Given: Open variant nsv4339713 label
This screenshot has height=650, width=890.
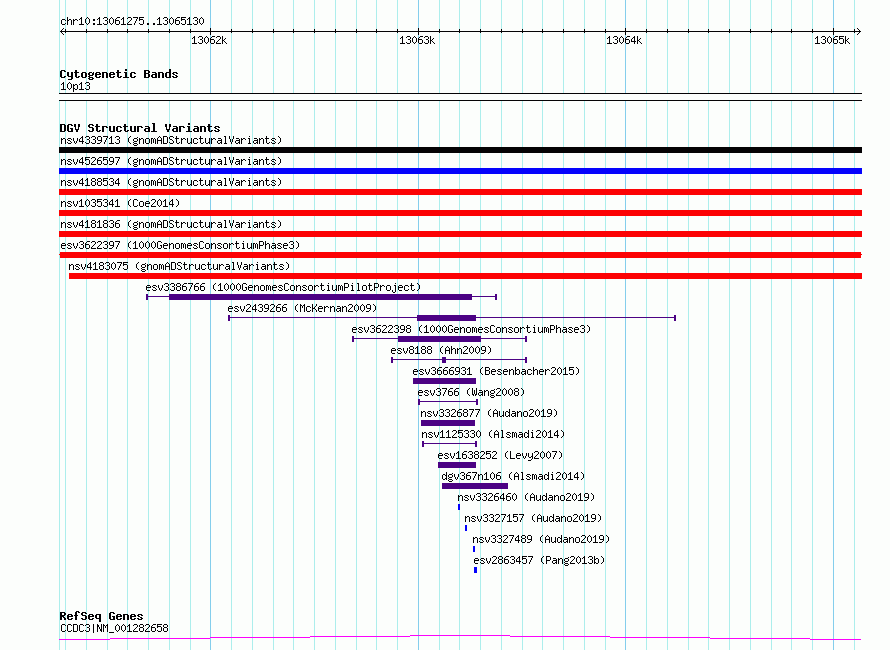Looking at the screenshot, I should point(171,140).
